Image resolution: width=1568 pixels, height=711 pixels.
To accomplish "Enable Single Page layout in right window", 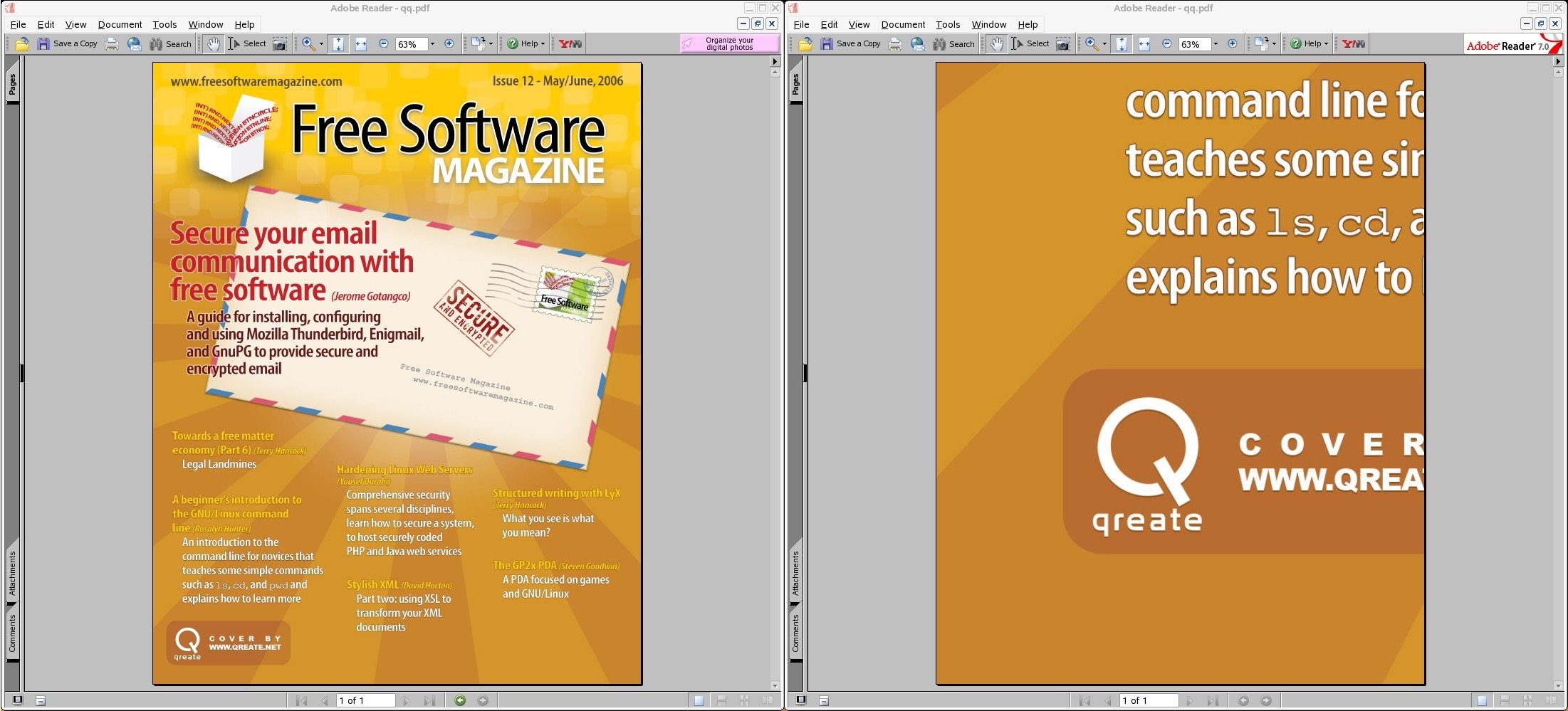I will click(x=1482, y=701).
